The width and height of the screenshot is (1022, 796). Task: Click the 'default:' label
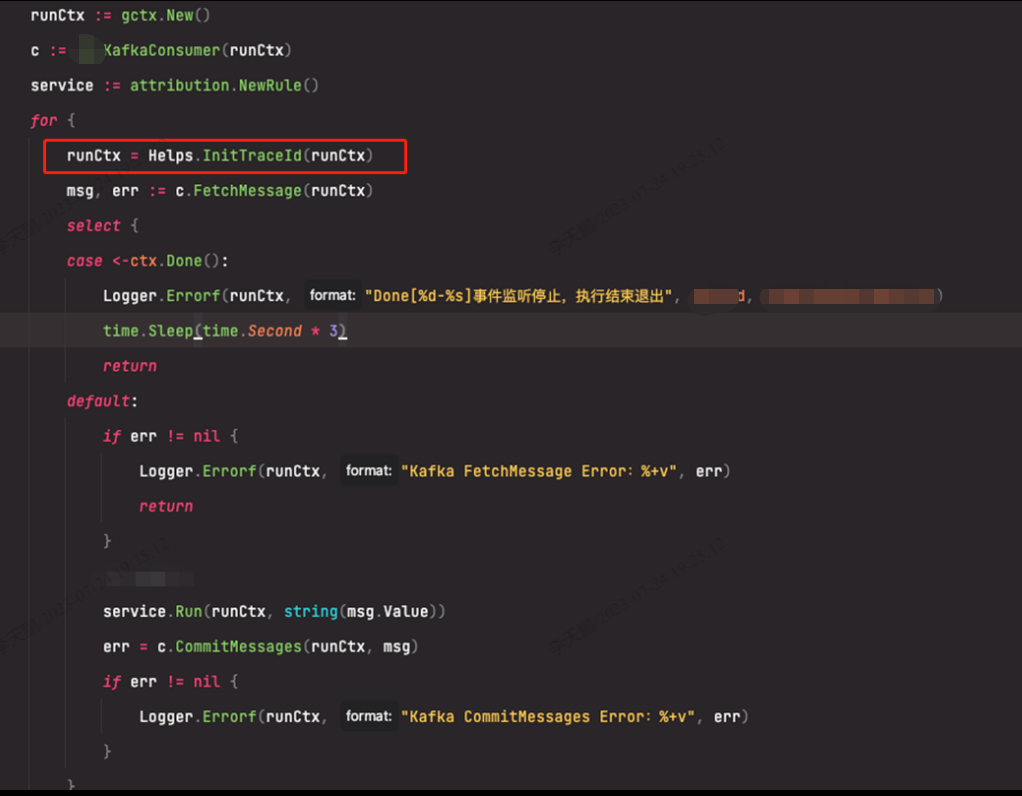click(x=102, y=402)
